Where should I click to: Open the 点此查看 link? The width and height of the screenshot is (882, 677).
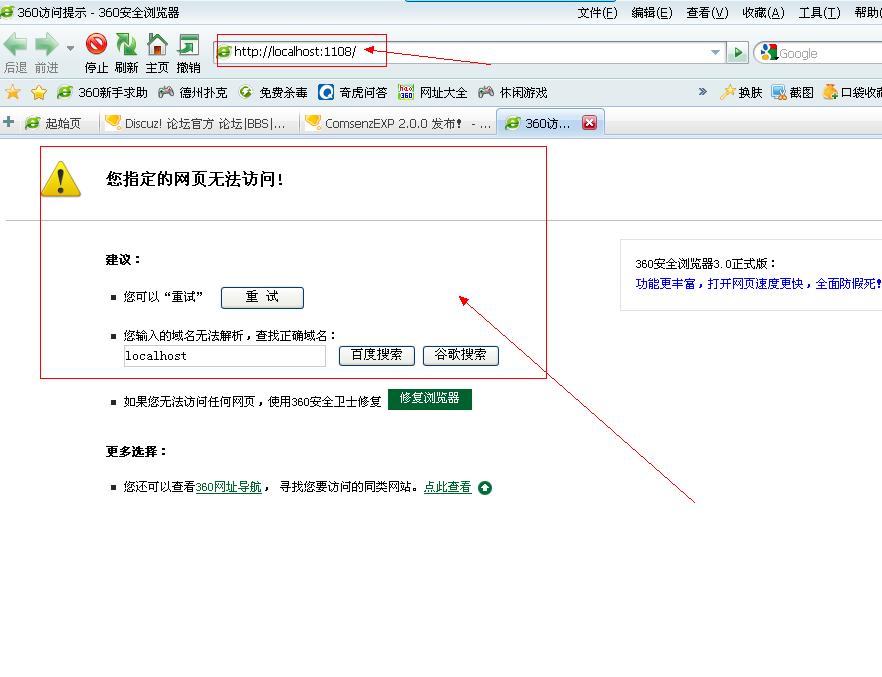click(x=447, y=487)
